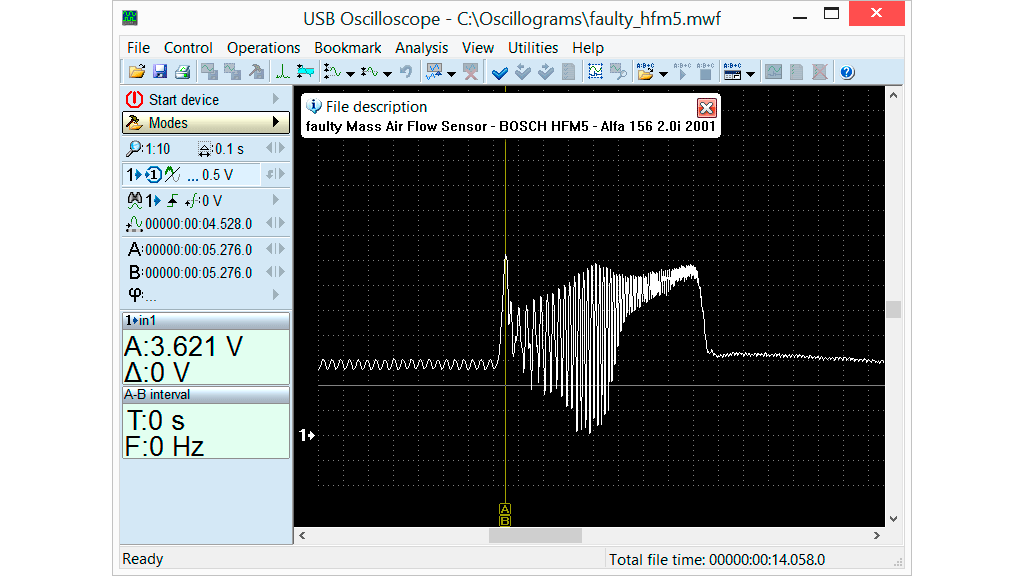This screenshot has height=576, width=1024.
Task: Expand the trigger 0 V settings arrow
Action: pyautogui.click(x=276, y=199)
